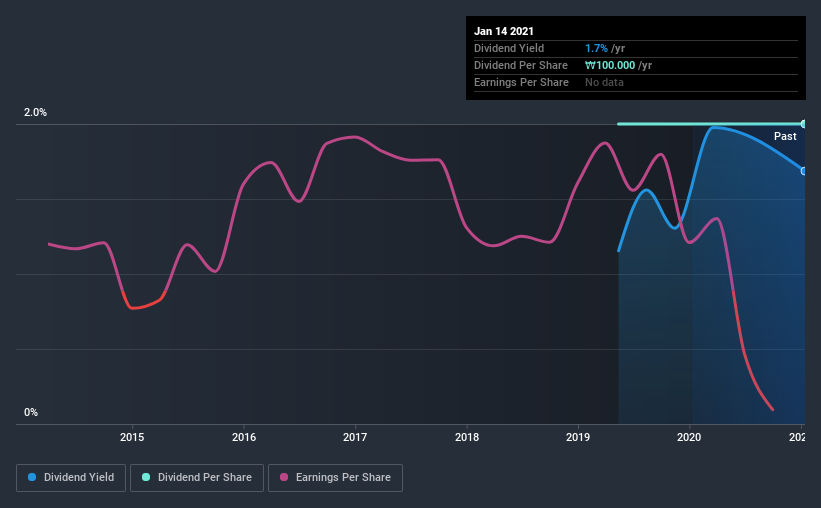Click the teal dividend per share endpoint marker

(803, 124)
